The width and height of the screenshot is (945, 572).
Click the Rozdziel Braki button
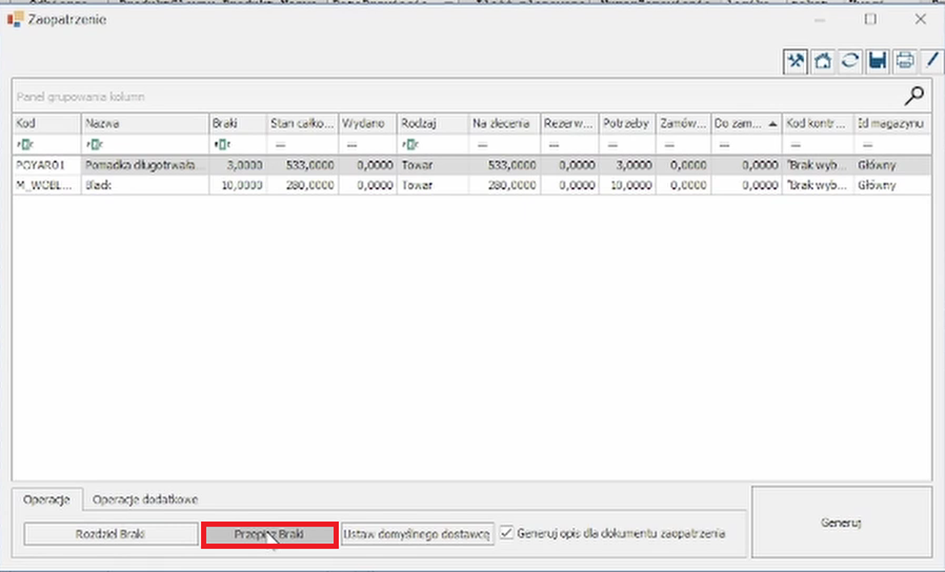[x=110, y=535]
